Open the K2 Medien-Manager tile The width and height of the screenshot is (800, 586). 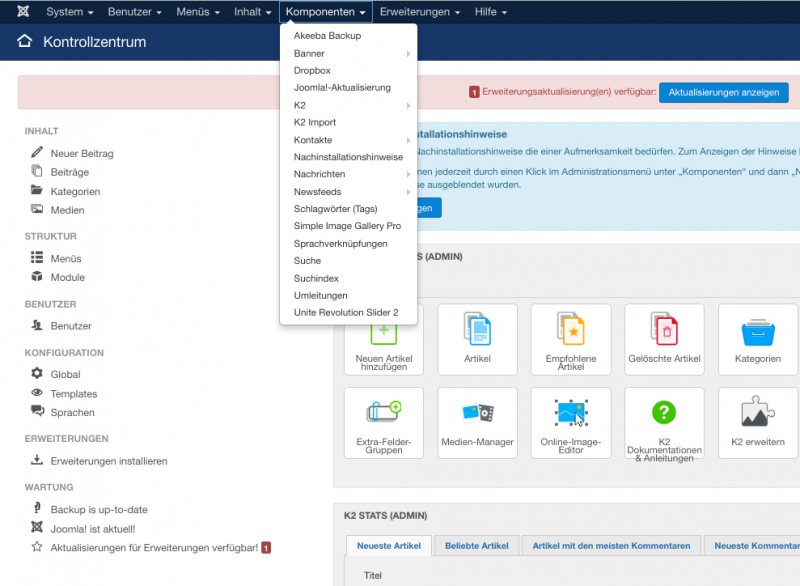tap(478, 423)
